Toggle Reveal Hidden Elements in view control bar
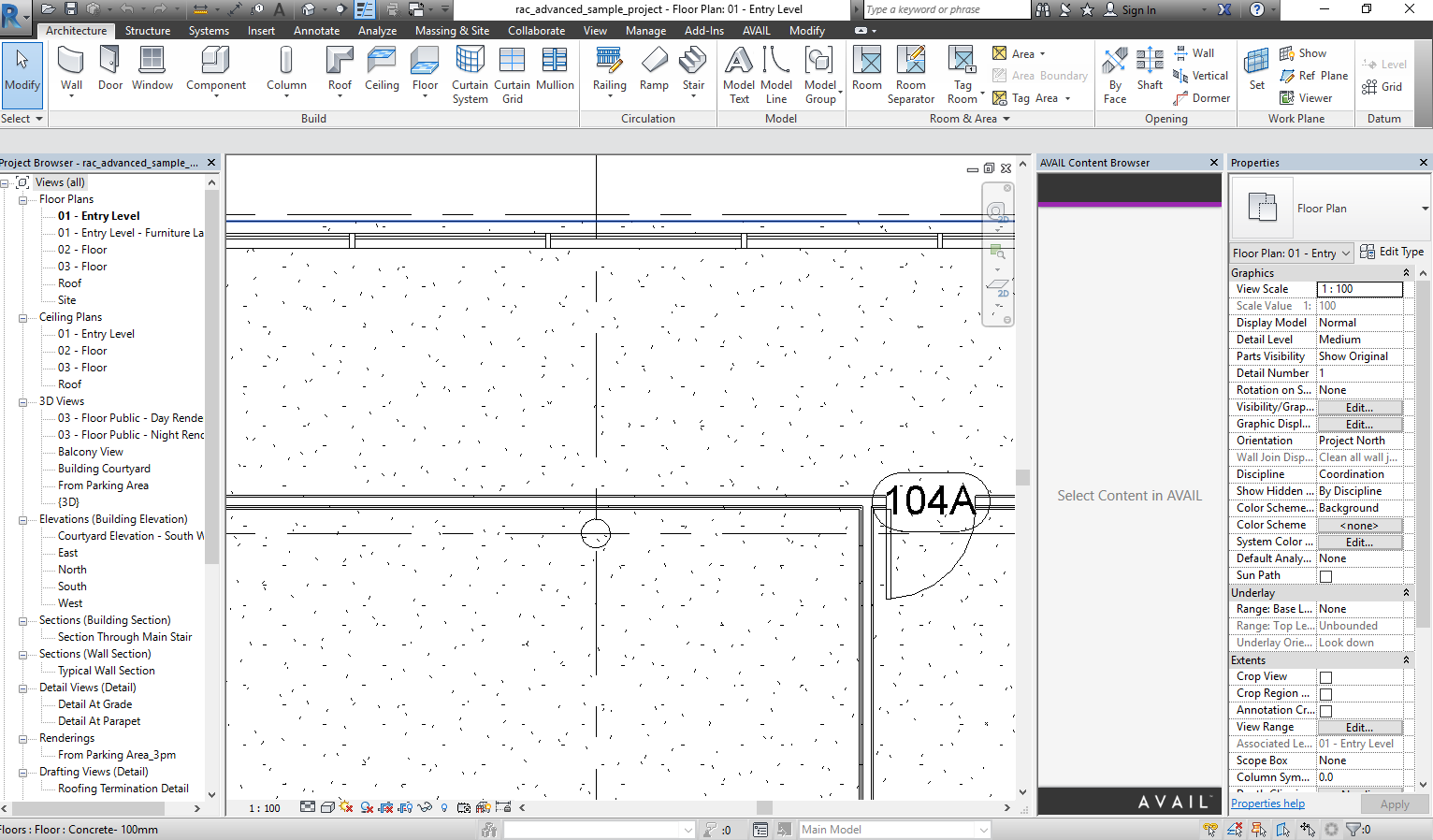The image size is (1433, 840). (444, 807)
